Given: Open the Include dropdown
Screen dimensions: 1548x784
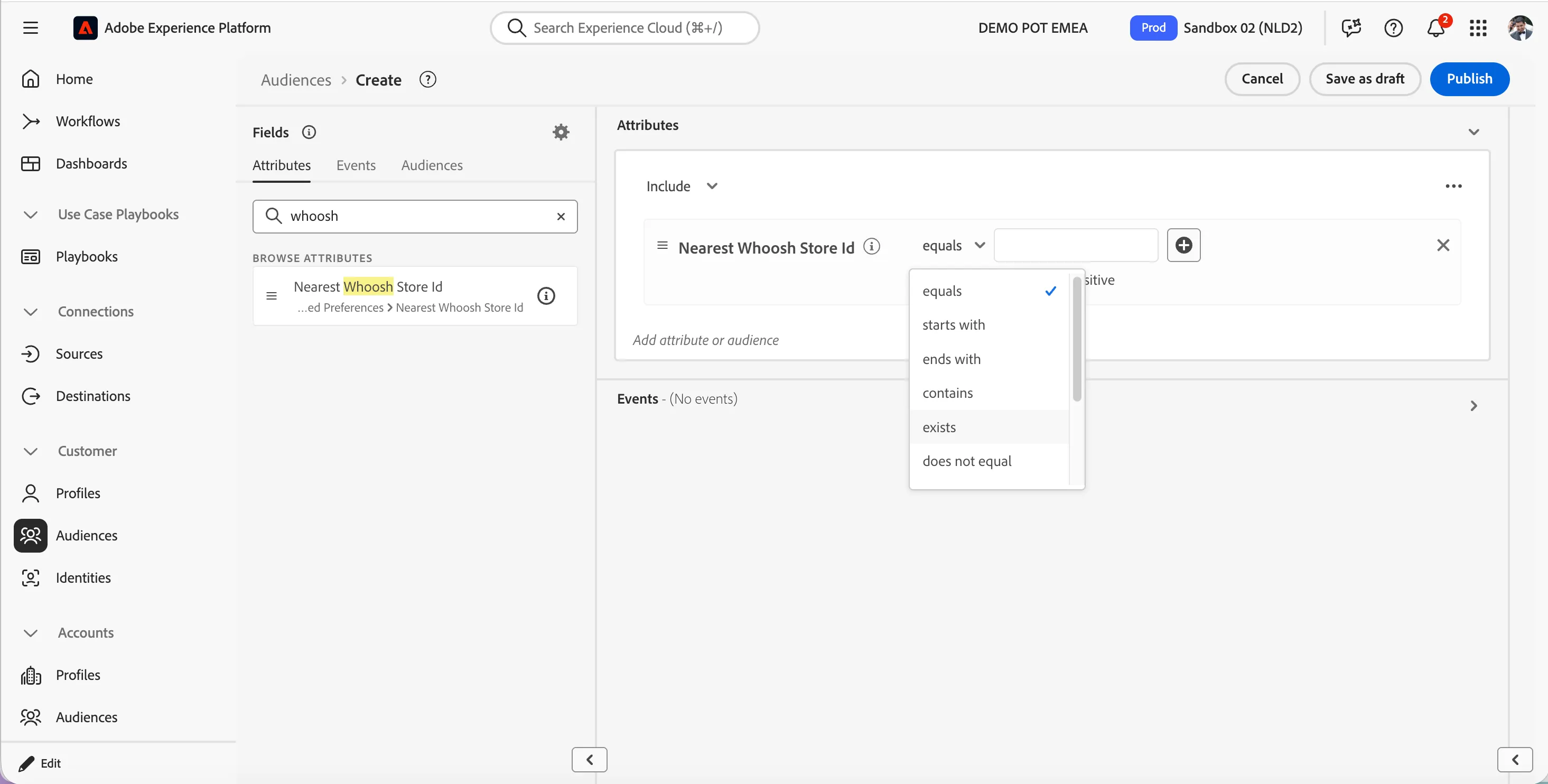Looking at the screenshot, I should pyautogui.click(x=682, y=186).
